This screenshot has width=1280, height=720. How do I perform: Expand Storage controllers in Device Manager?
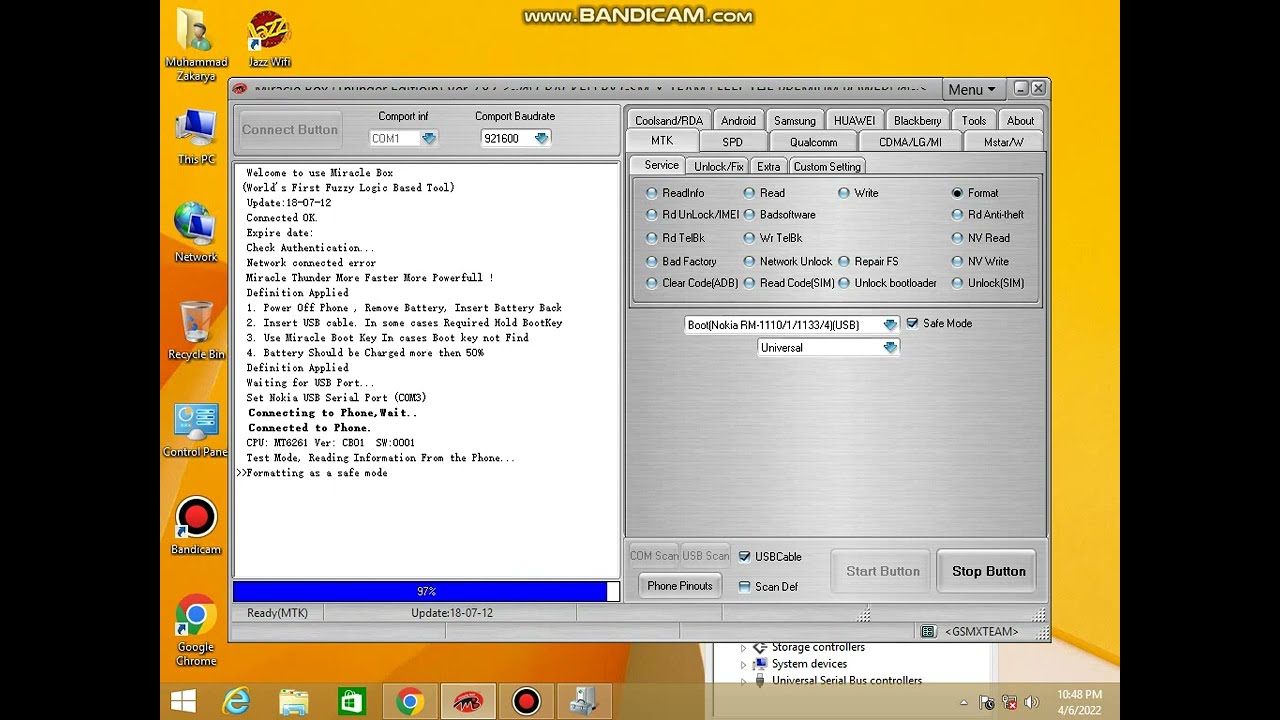(743, 648)
